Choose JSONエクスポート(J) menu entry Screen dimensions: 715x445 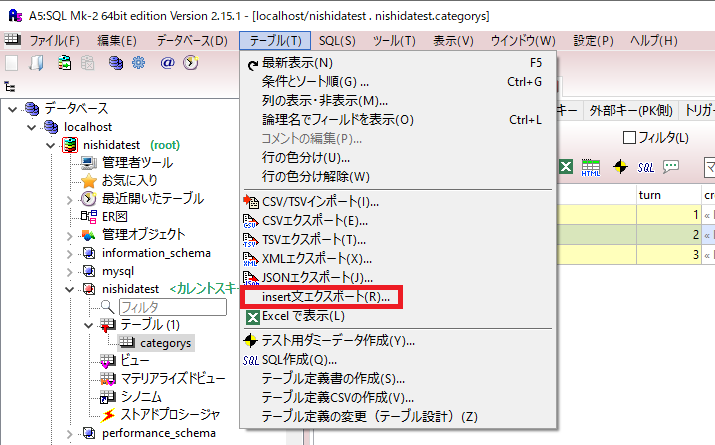point(398,278)
